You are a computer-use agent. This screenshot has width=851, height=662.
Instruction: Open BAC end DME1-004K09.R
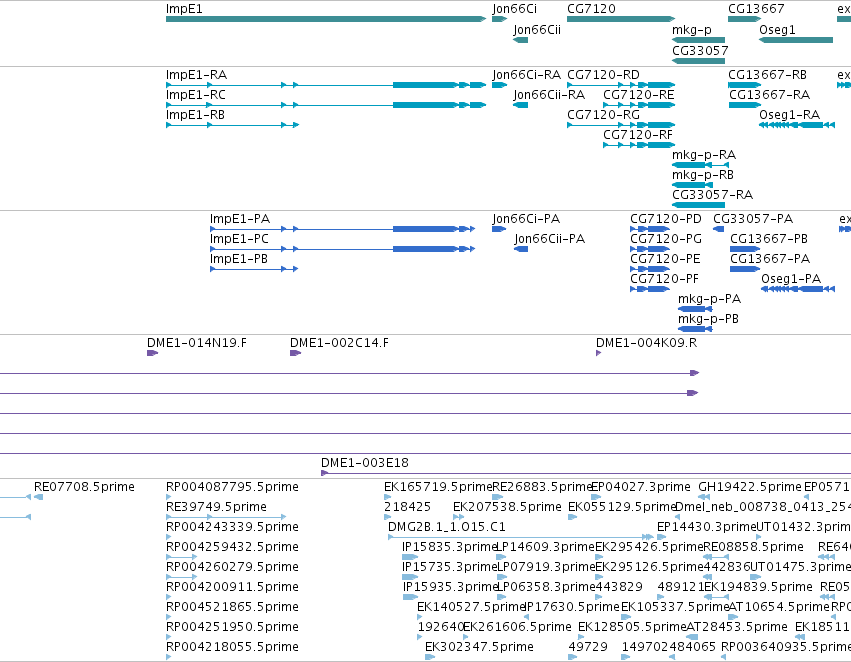coord(646,343)
